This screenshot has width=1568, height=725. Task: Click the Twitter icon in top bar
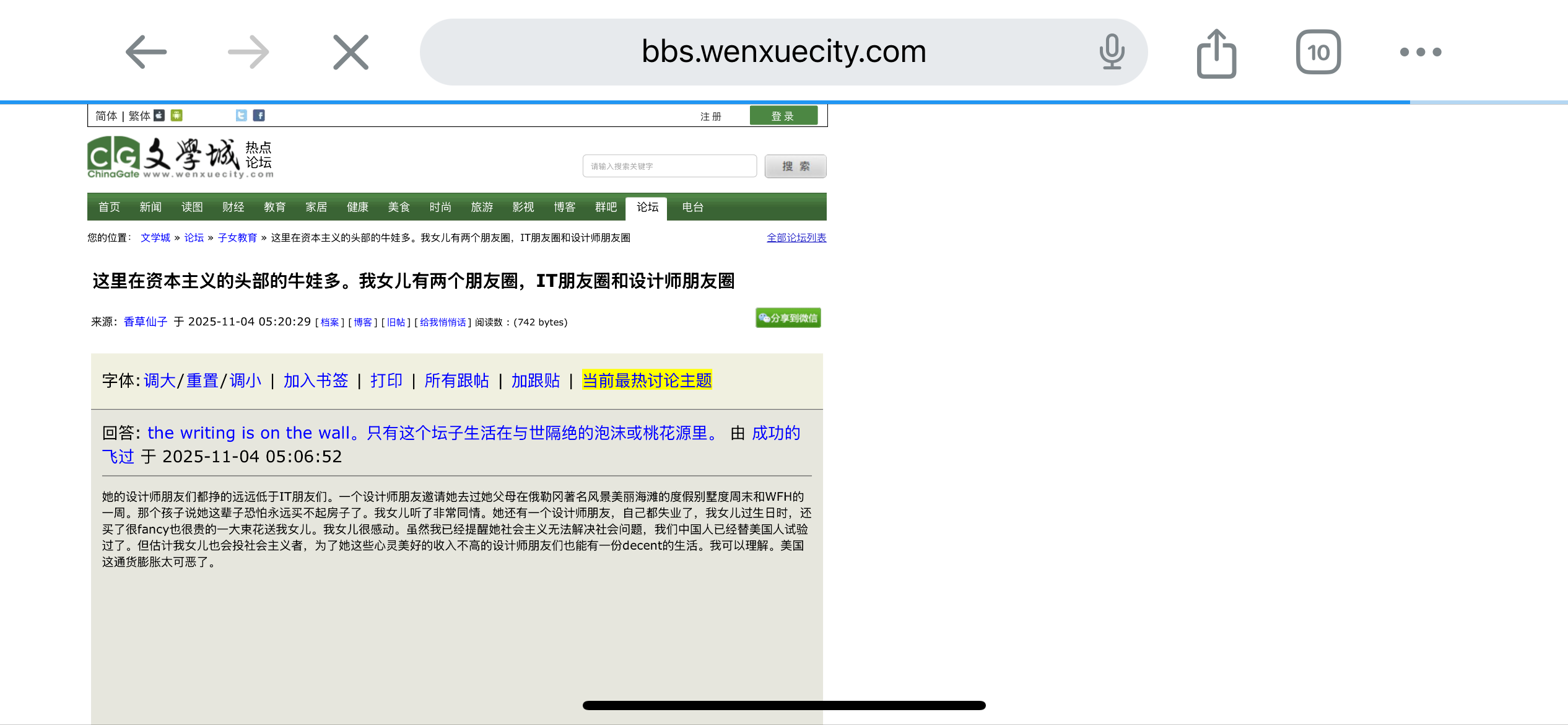pyautogui.click(x=242, y=115)
